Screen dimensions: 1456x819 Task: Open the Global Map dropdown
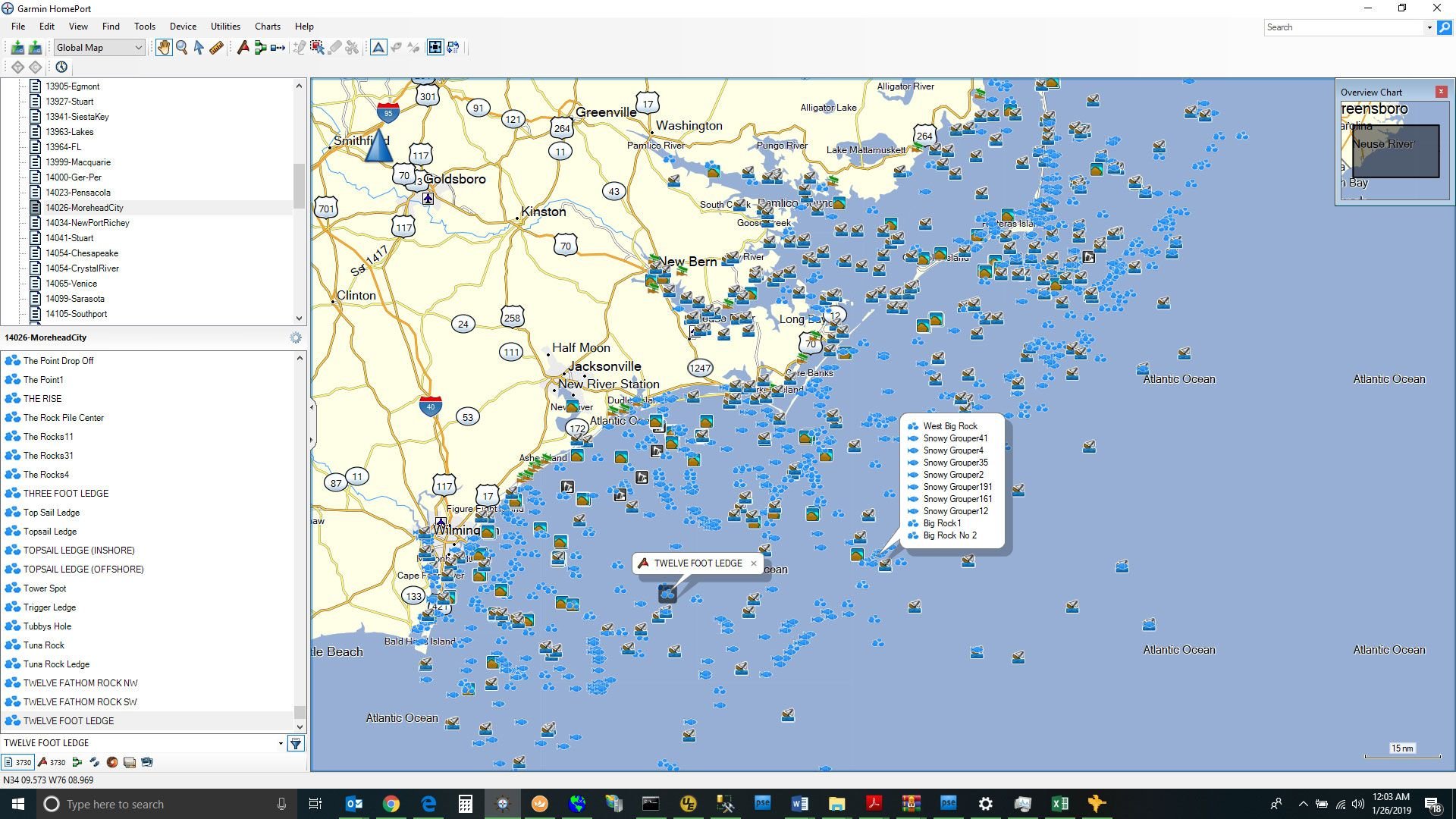pyautogui.click(x=99, y=48)
